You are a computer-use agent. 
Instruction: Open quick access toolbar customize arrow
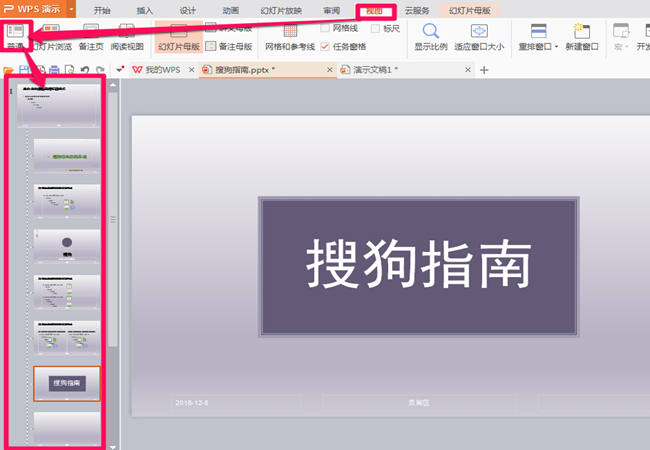click(120, 69)
